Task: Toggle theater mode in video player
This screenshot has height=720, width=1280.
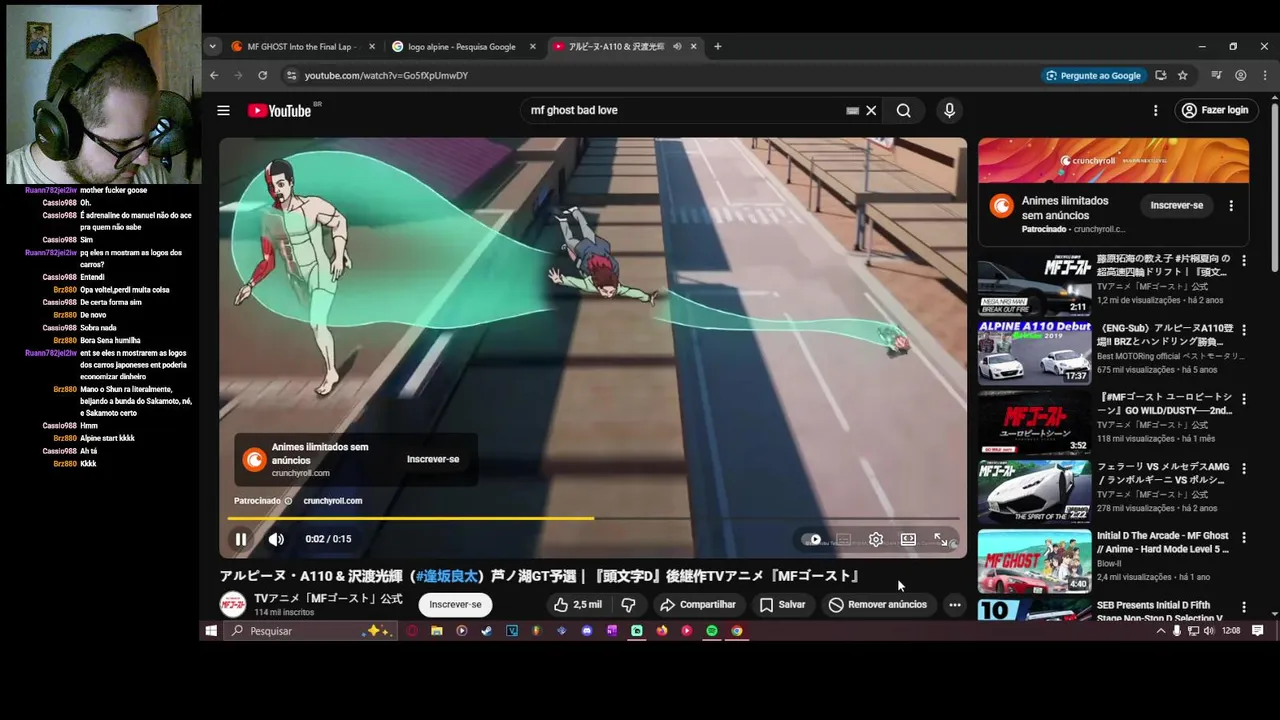Action: click(908, 539)
